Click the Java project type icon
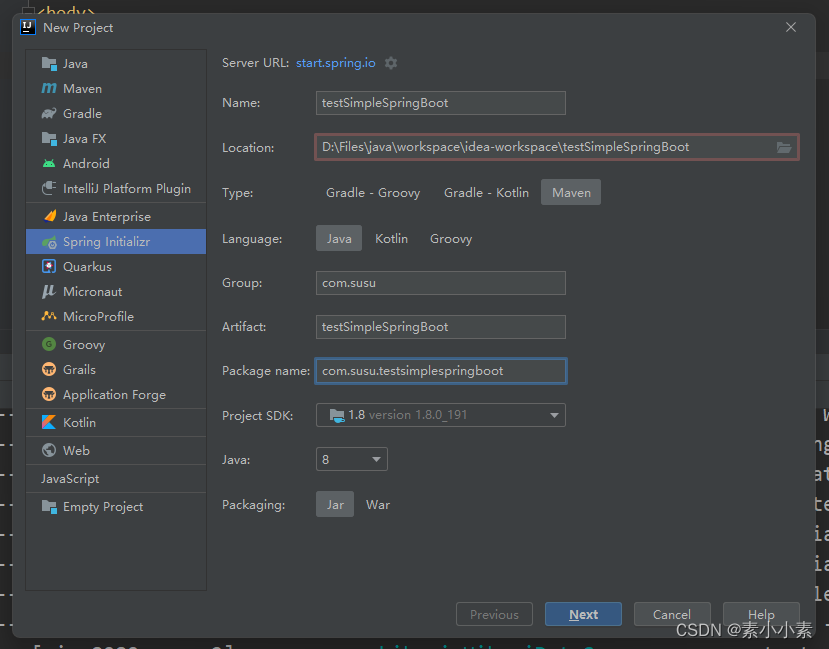Image resolution: width=829 pixels, height=649 pixels. click(49, 64)
